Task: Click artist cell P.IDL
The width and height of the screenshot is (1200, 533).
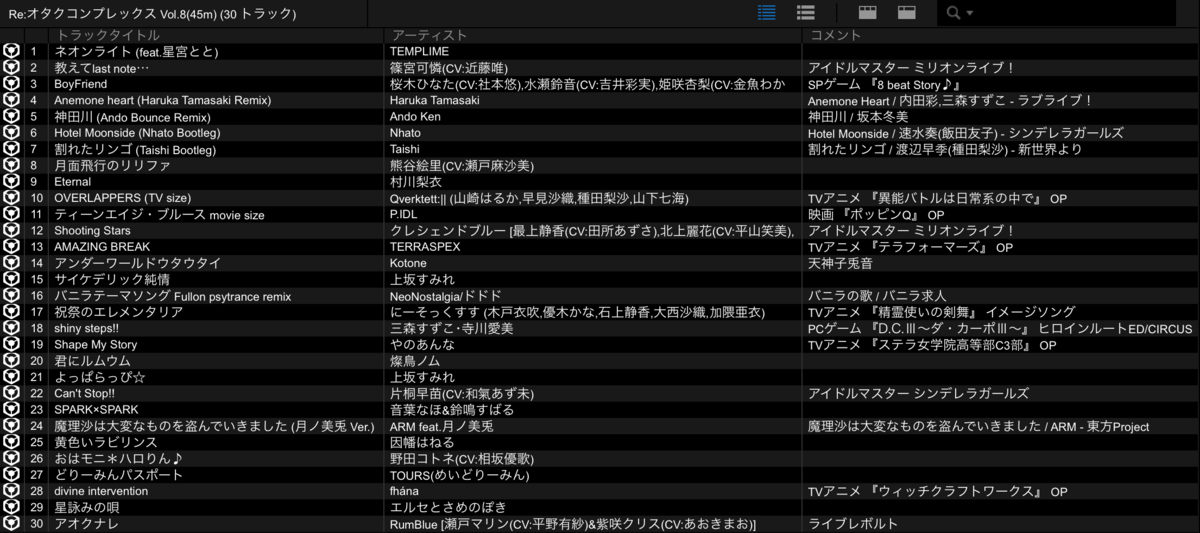Action: (403, 214)
